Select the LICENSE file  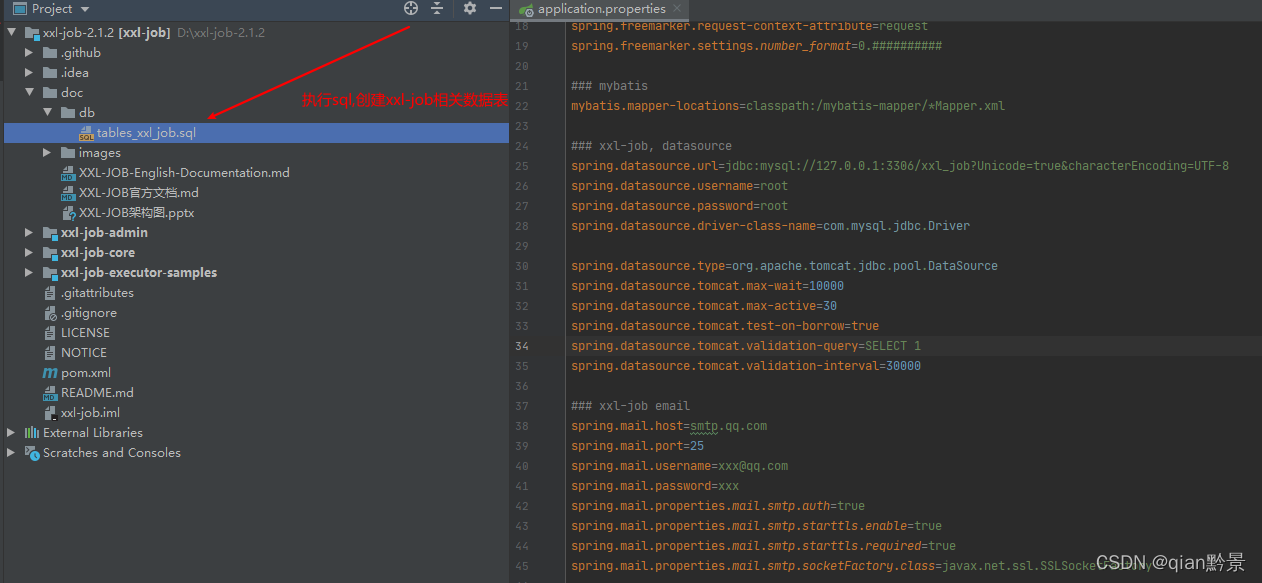click(85, 333)
